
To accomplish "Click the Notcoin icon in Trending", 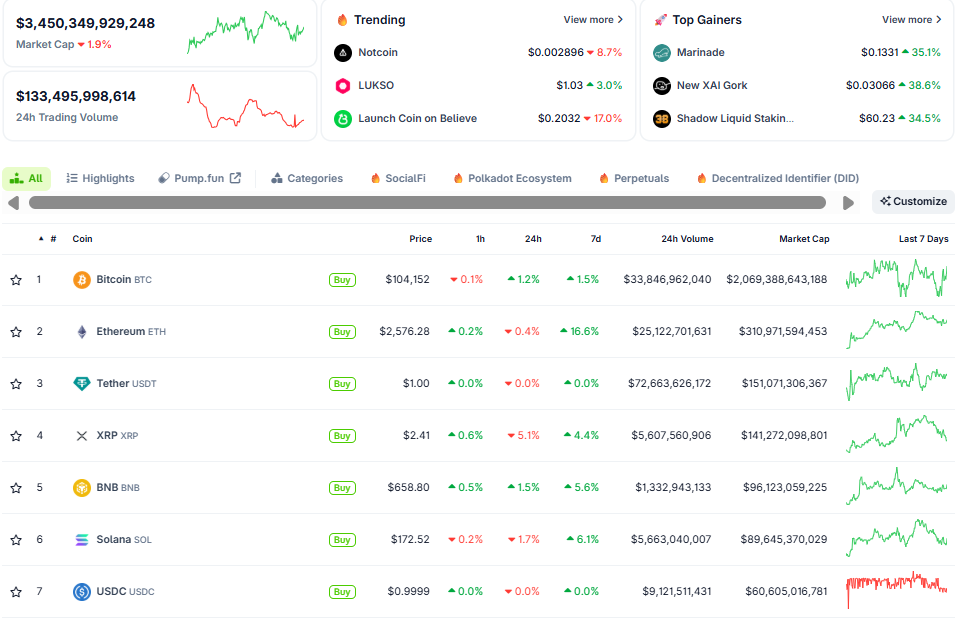I will pos(343,52).
